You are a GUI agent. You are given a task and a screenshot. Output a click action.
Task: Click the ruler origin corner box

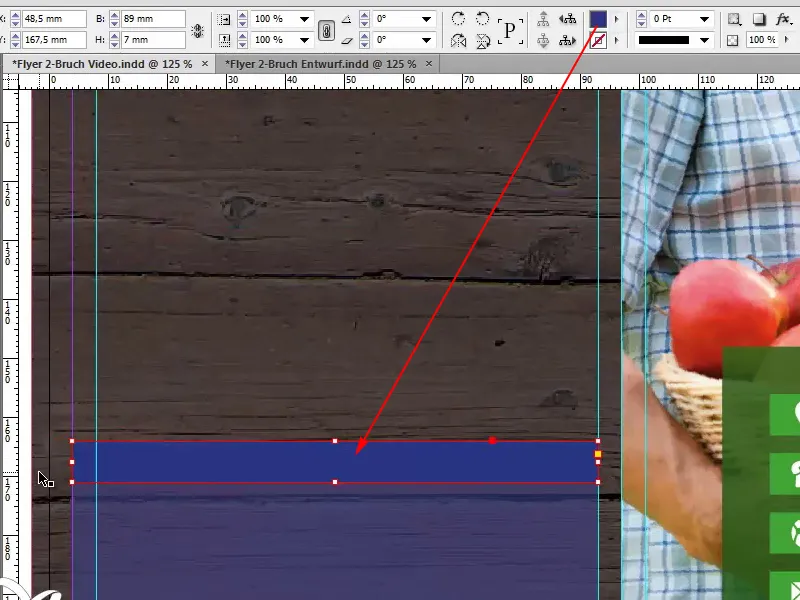coord(10,81)
